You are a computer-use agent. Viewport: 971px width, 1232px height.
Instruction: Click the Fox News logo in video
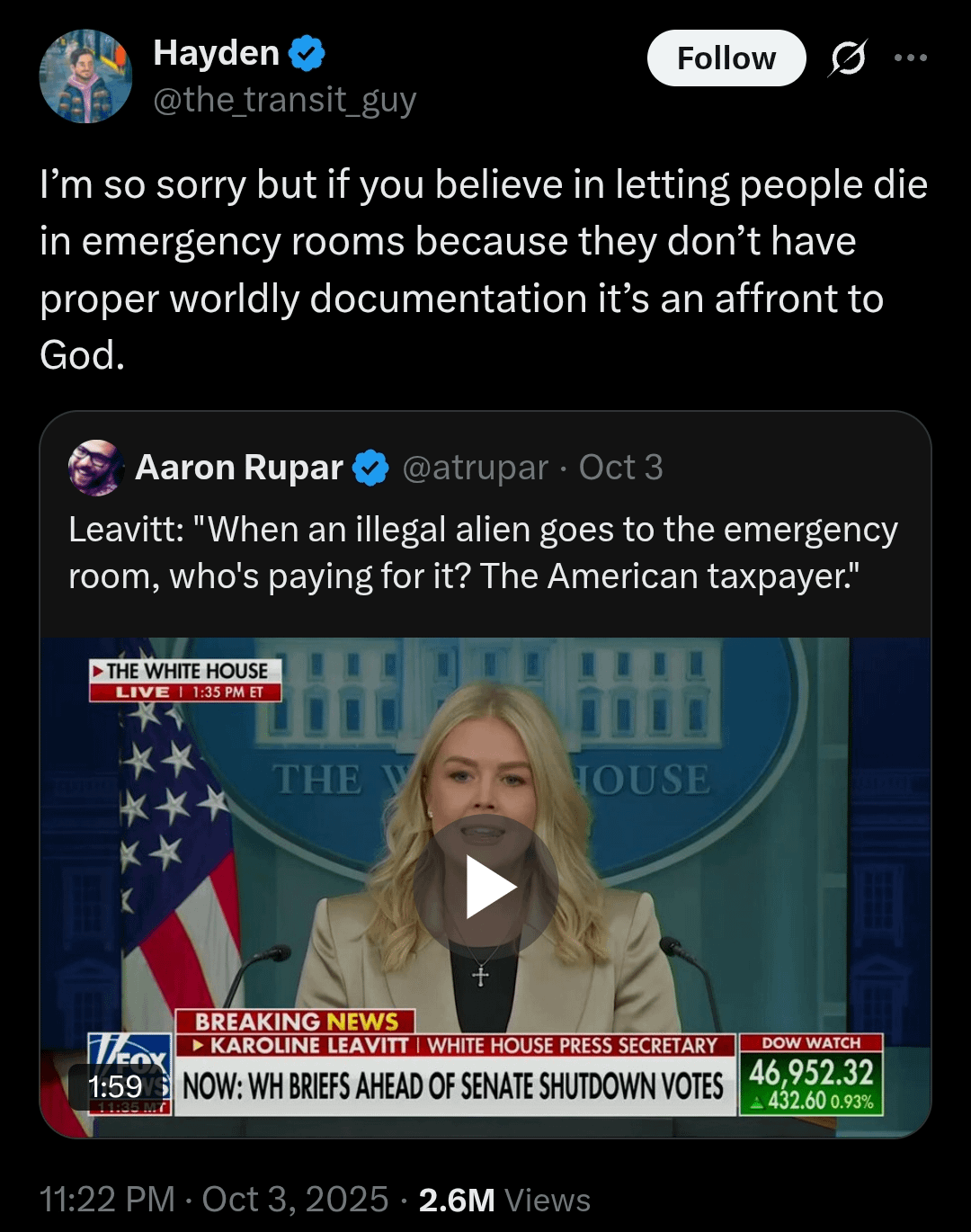[x=130, y=1073]
